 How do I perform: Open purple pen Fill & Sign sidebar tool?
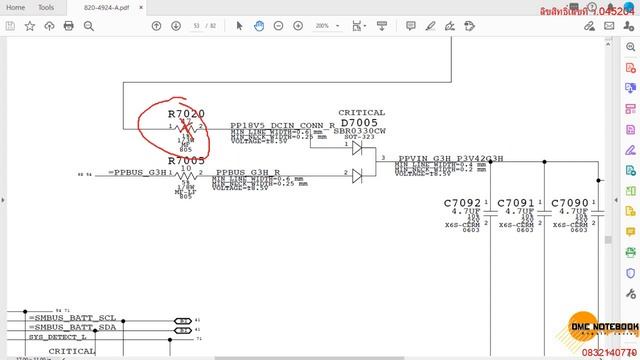click(x=631, y=150)
